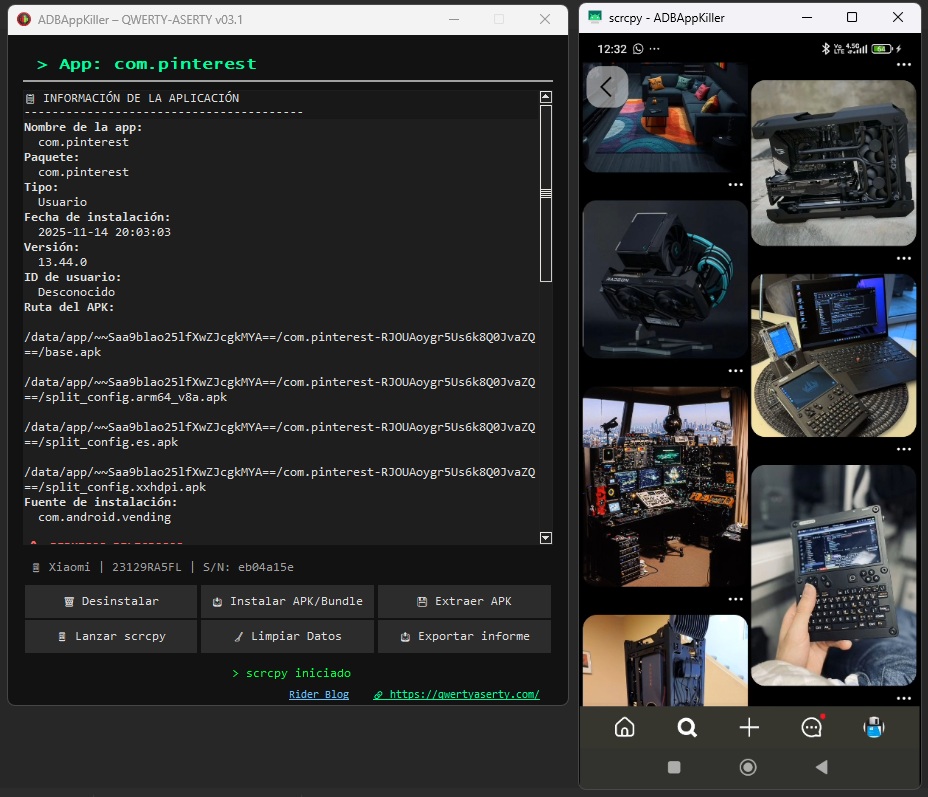Image resolution: width=928 pixels, height=797 pixels.
Task: Click the ADBAppKiller window title icon
Action: click(24, 20)
